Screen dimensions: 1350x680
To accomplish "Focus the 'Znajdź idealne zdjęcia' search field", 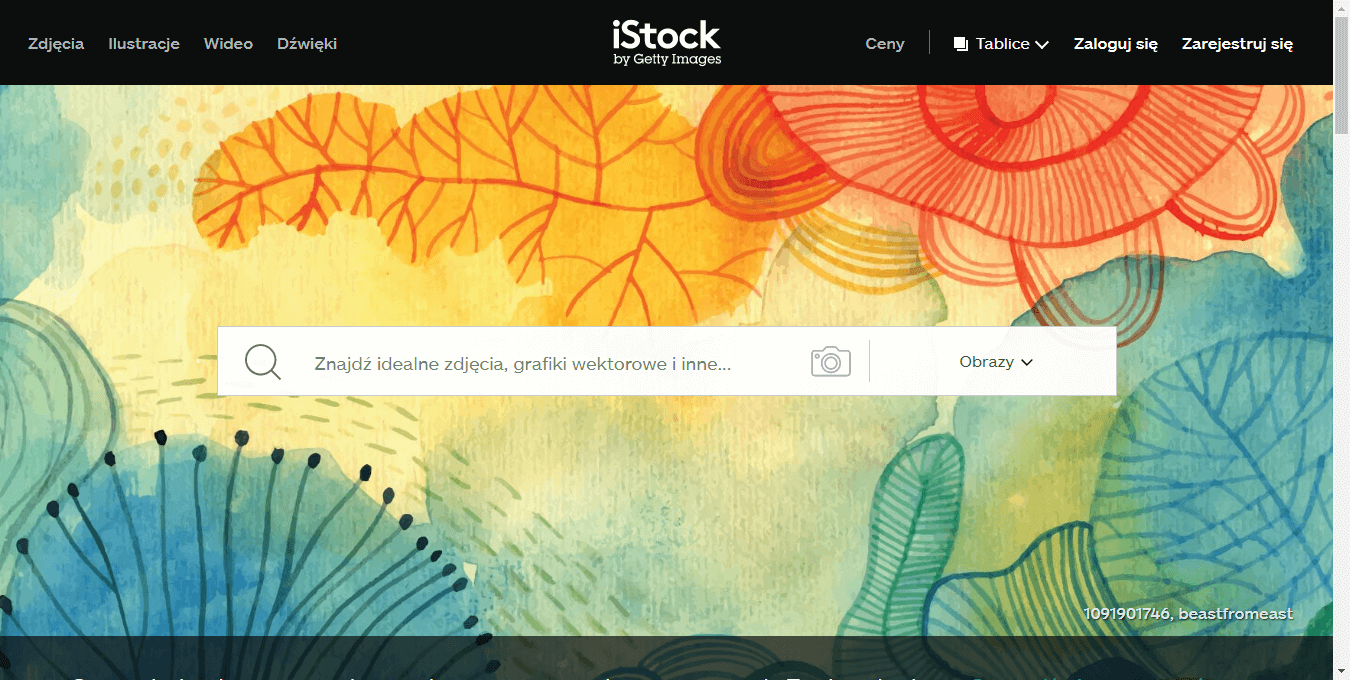I will tap(546, 363).
